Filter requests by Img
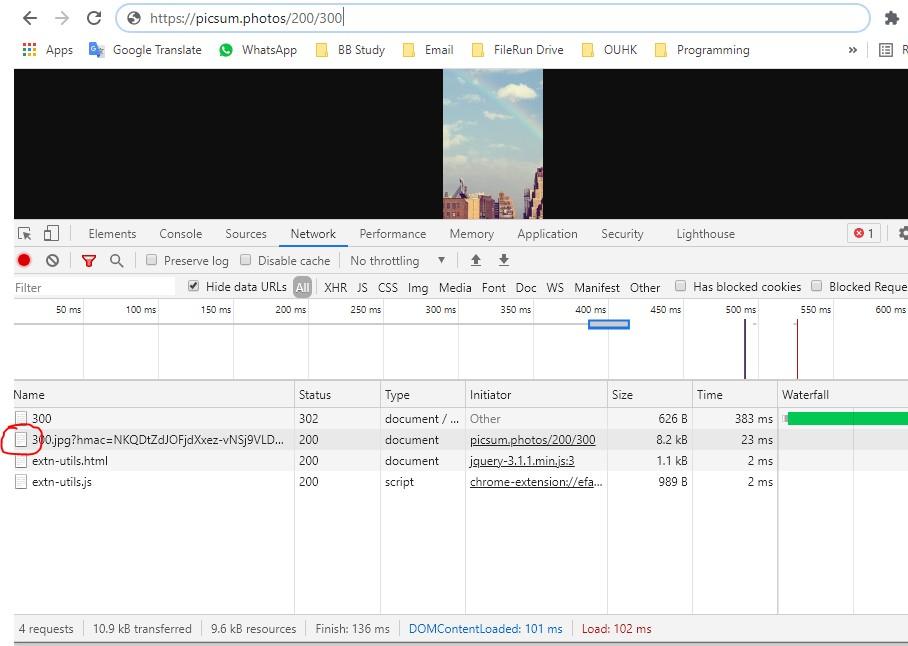Viewport: 908px width, 646px height. [418, 288]
